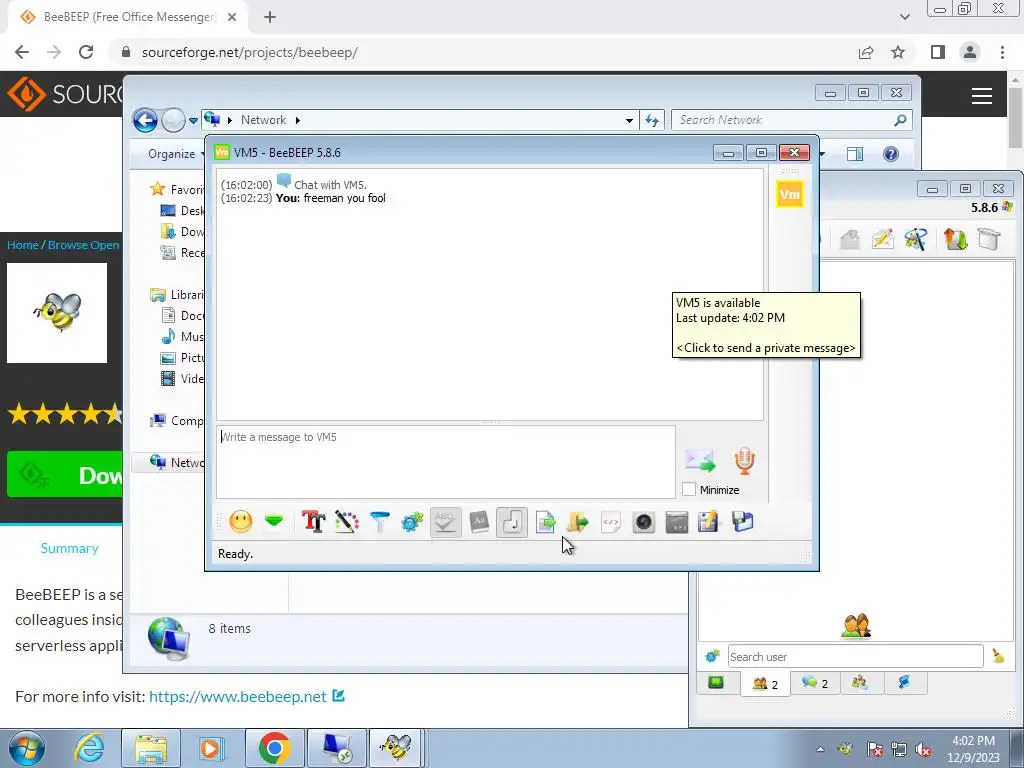Toggle the word completer dictionary icon
The width and height of the screenshot is (1024, 768).
coord(479,522)
